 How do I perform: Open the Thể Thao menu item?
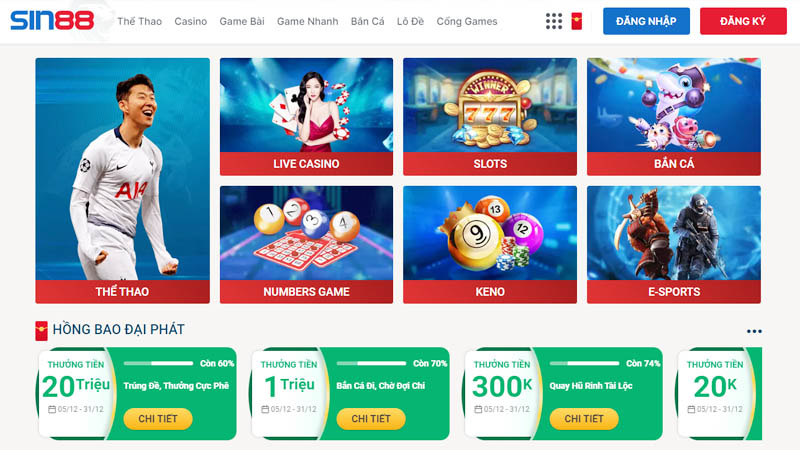click(x=139, y=21)
